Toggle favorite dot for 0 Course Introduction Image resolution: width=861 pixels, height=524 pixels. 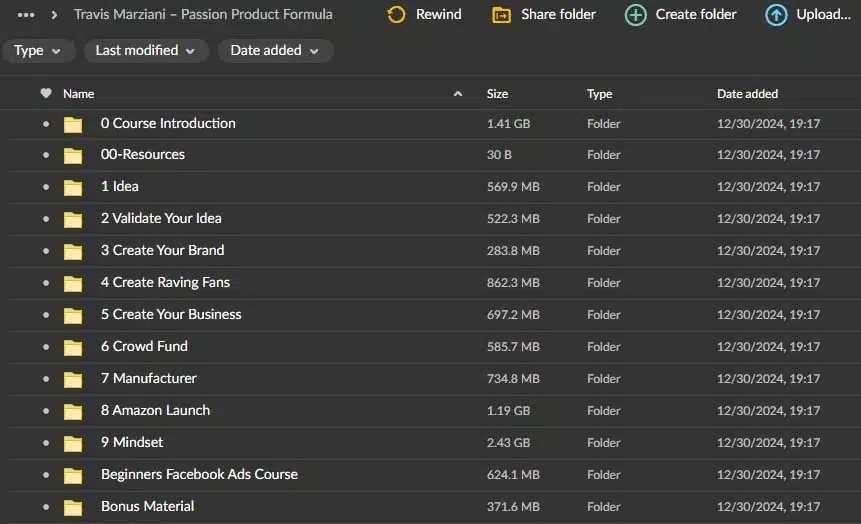tap(46, 124)
